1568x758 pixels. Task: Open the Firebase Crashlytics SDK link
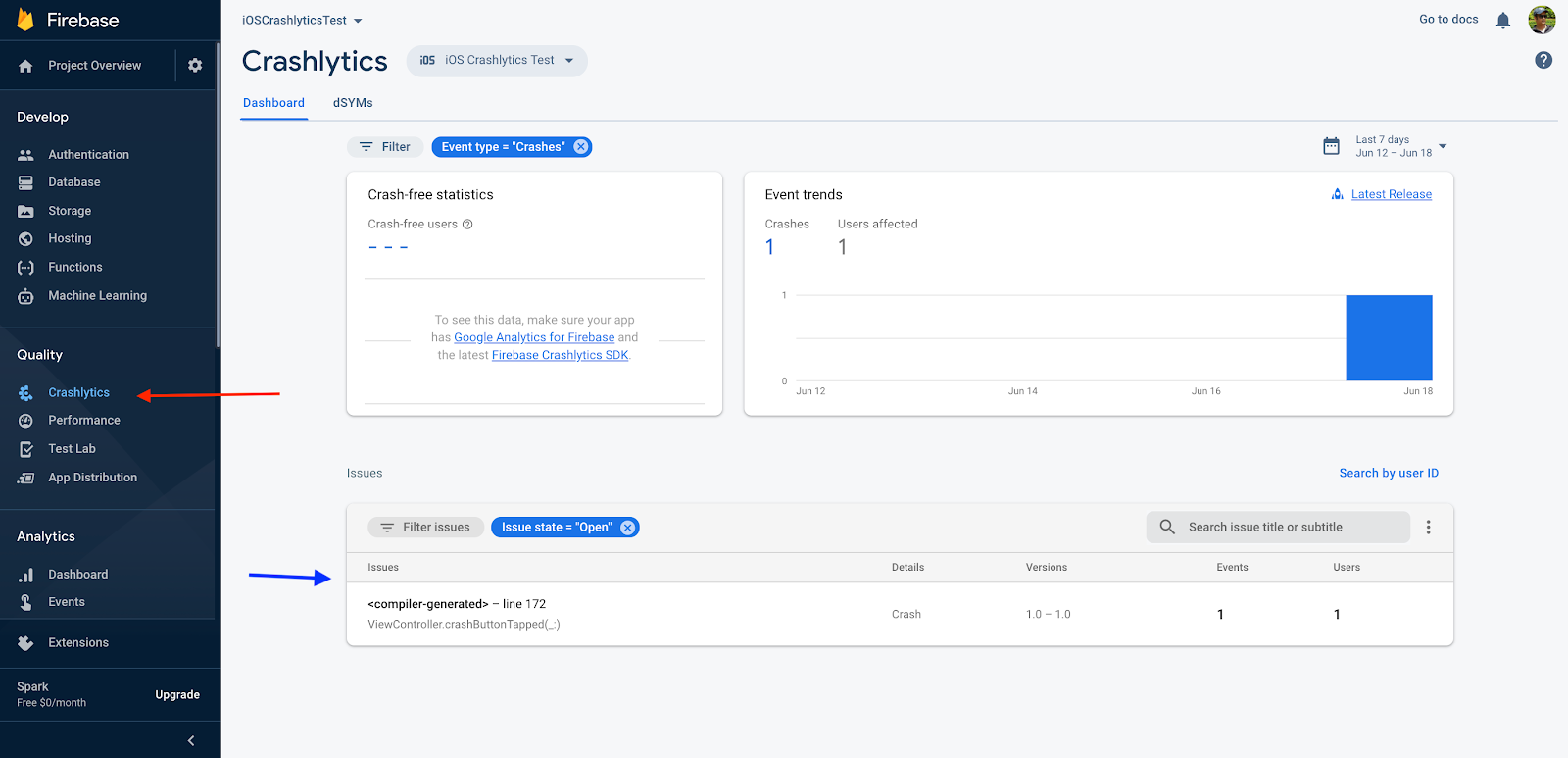coord(561,355)
